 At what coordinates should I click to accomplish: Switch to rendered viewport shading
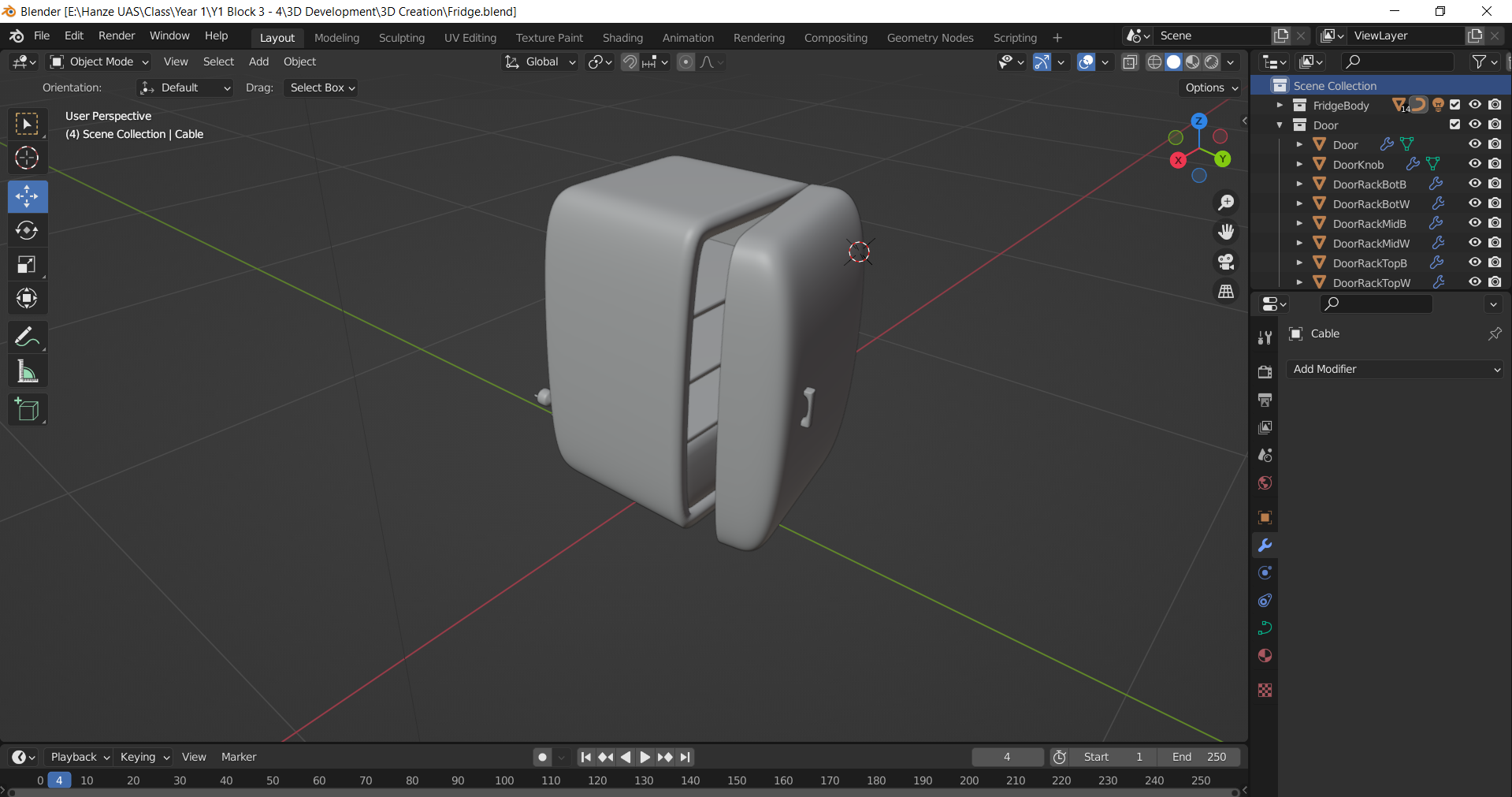1212,61
